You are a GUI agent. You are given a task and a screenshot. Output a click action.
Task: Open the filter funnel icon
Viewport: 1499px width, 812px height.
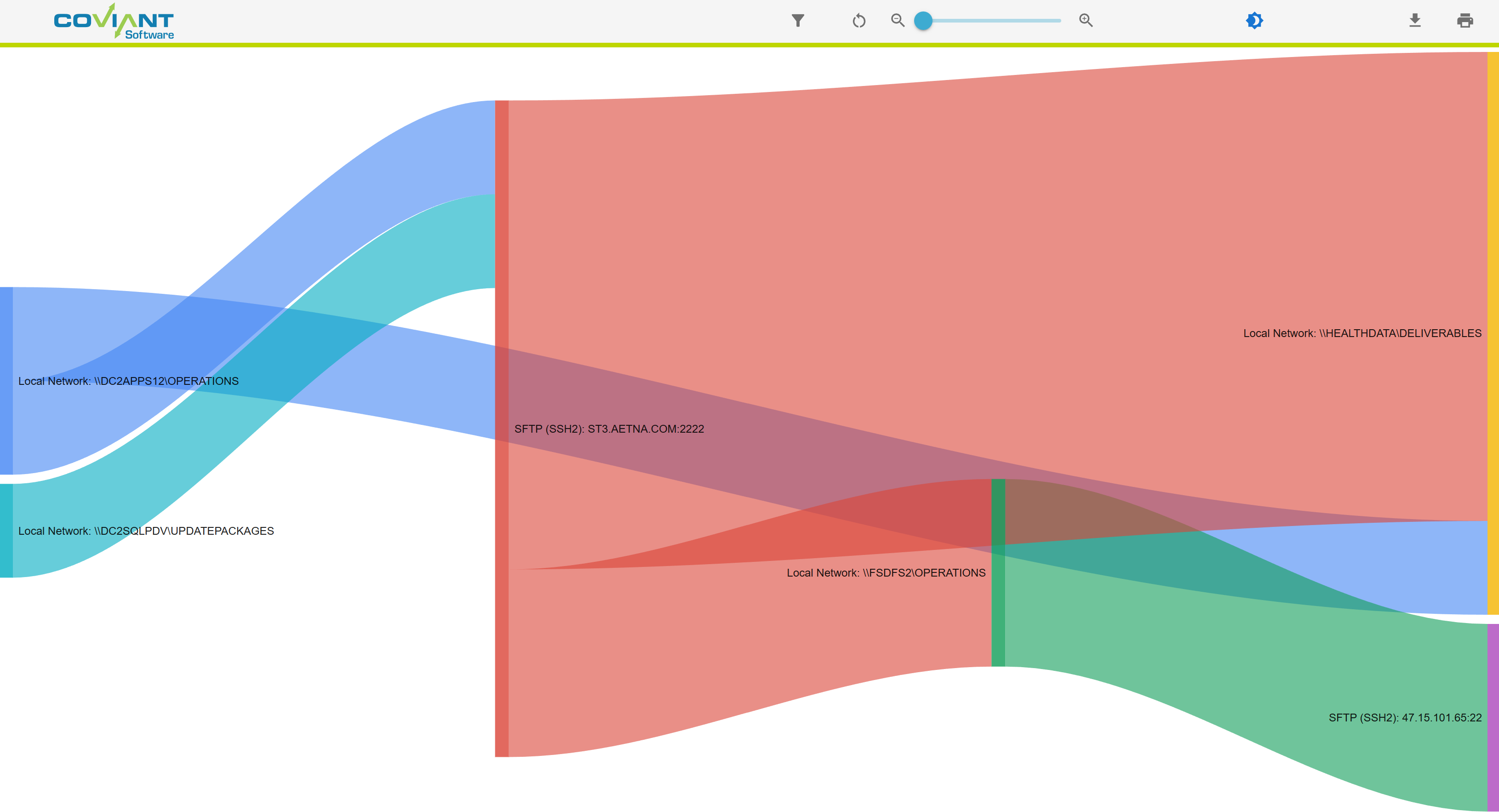798,21
